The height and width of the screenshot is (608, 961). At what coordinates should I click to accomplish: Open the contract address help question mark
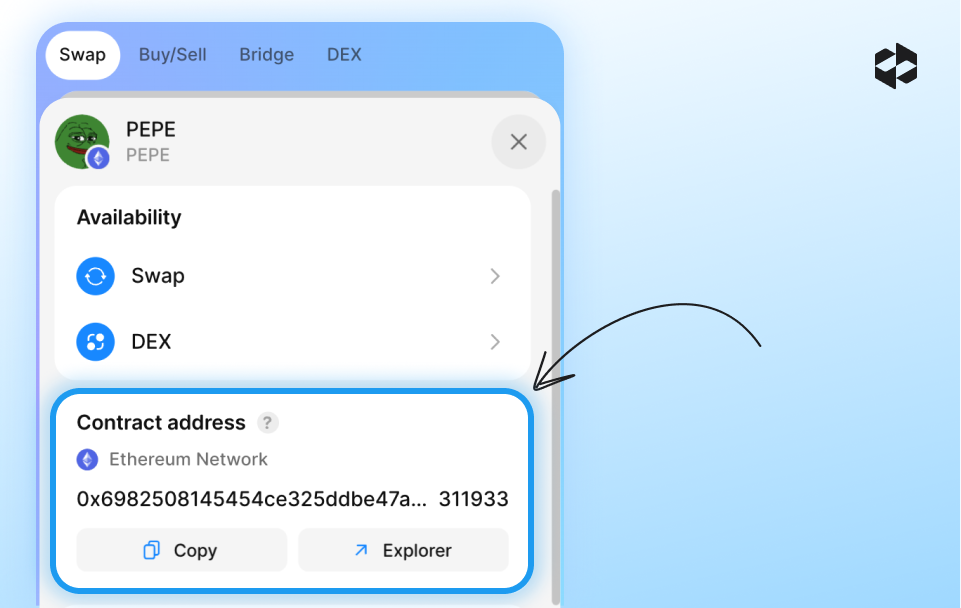pyautogui.click(x=267, y=423)
